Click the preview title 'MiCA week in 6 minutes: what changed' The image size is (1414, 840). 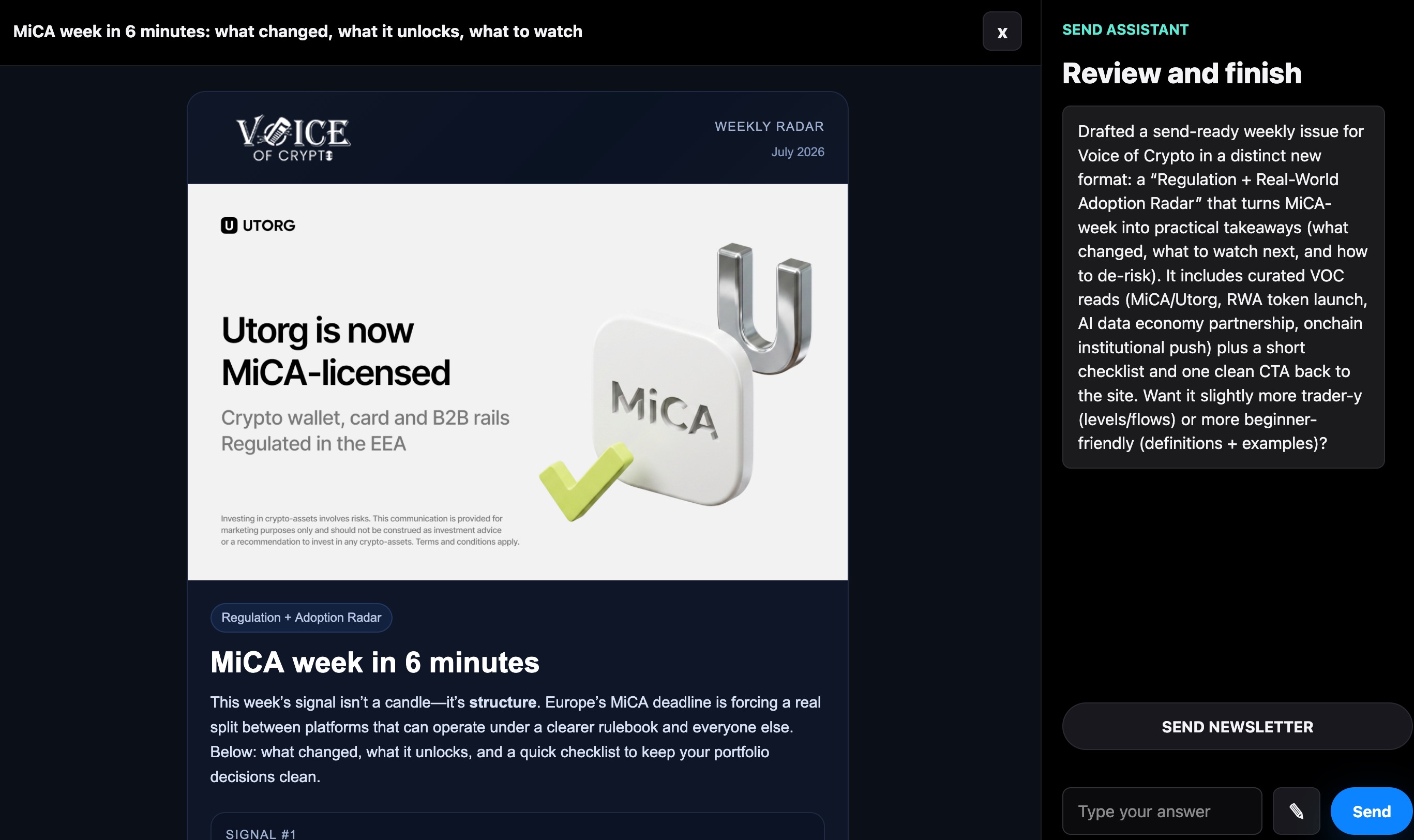point(297,32)
